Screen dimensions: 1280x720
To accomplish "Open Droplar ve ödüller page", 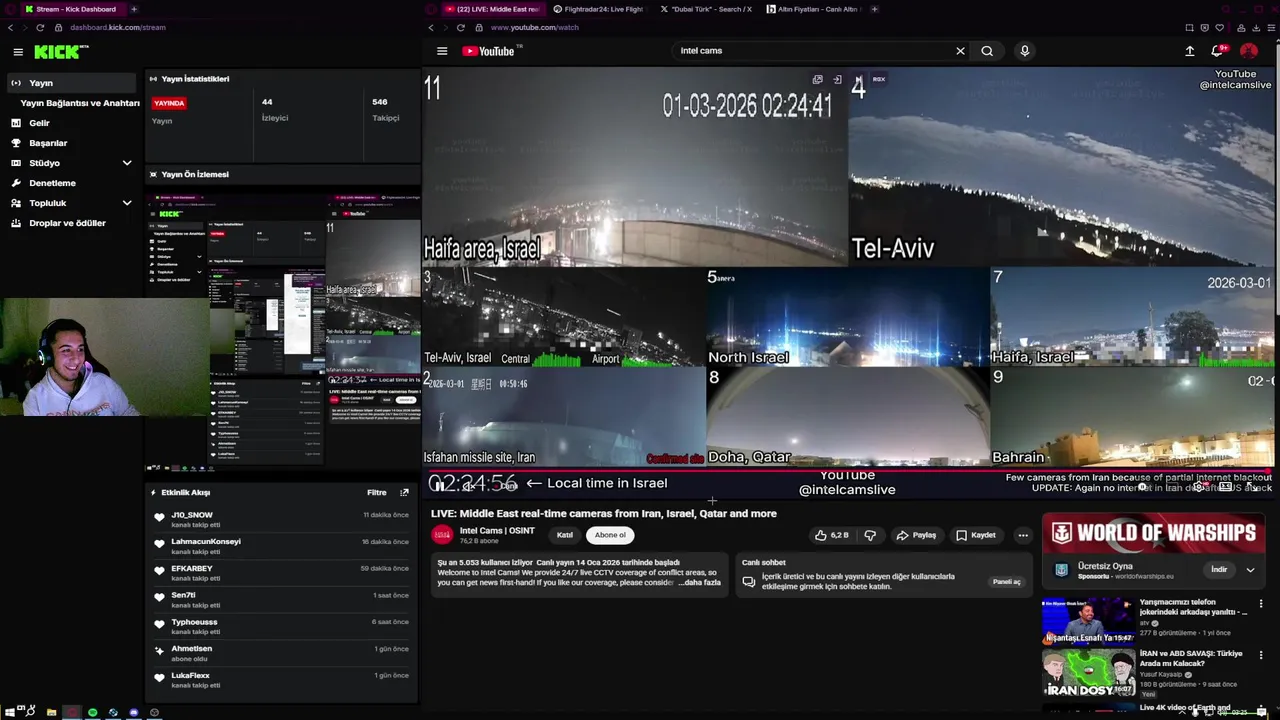I will click(x=67, y=223).
